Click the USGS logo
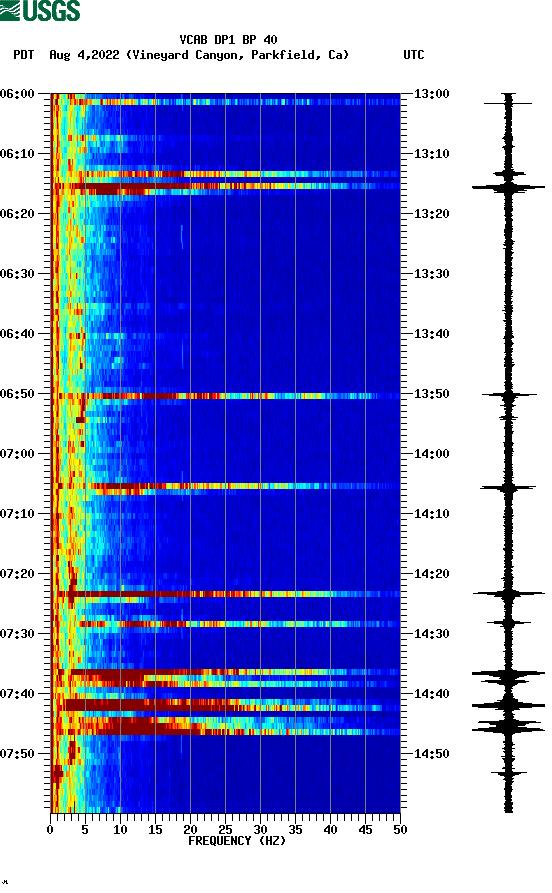552x893 pixels. pyautogui.click(x=40, y=10)
